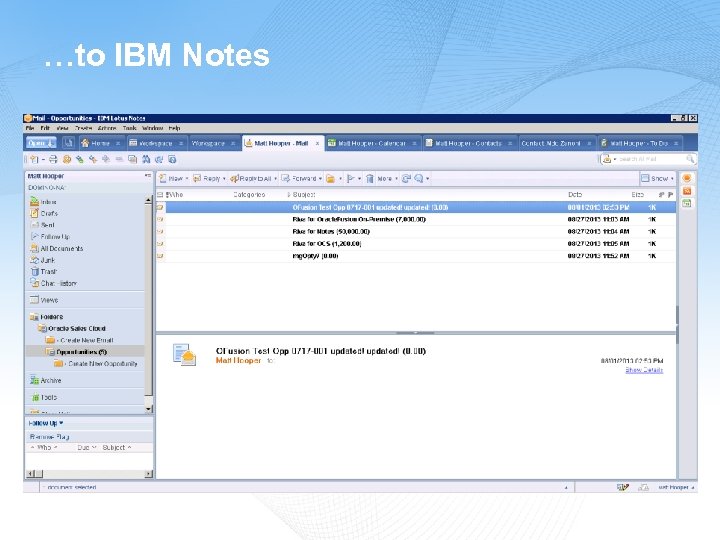Image resolution: width=720 pixels, height=540 pixels.
Task: Click the last globe icon in top toolbar
Action: (x=172, y=159)
